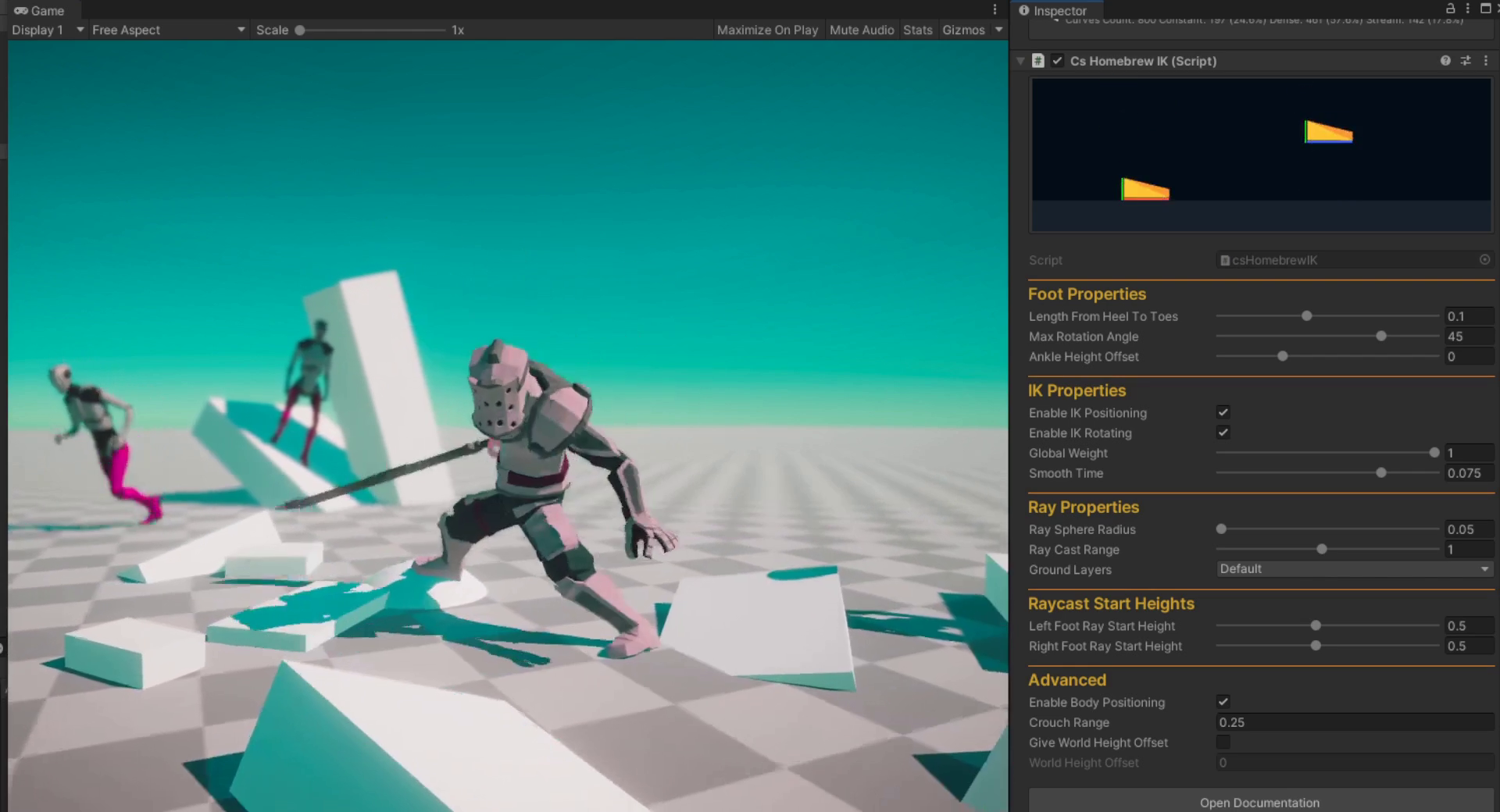Pick the csHomebrewIK script object
The image size is (1500, 812).
tap(1484, 259)
